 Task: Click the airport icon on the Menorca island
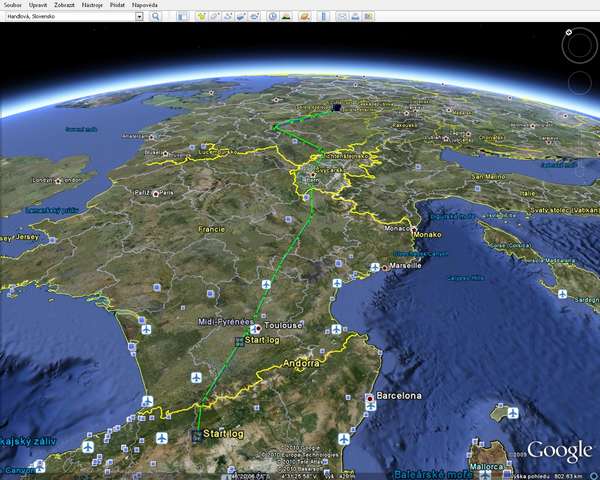tap(513, 413)
